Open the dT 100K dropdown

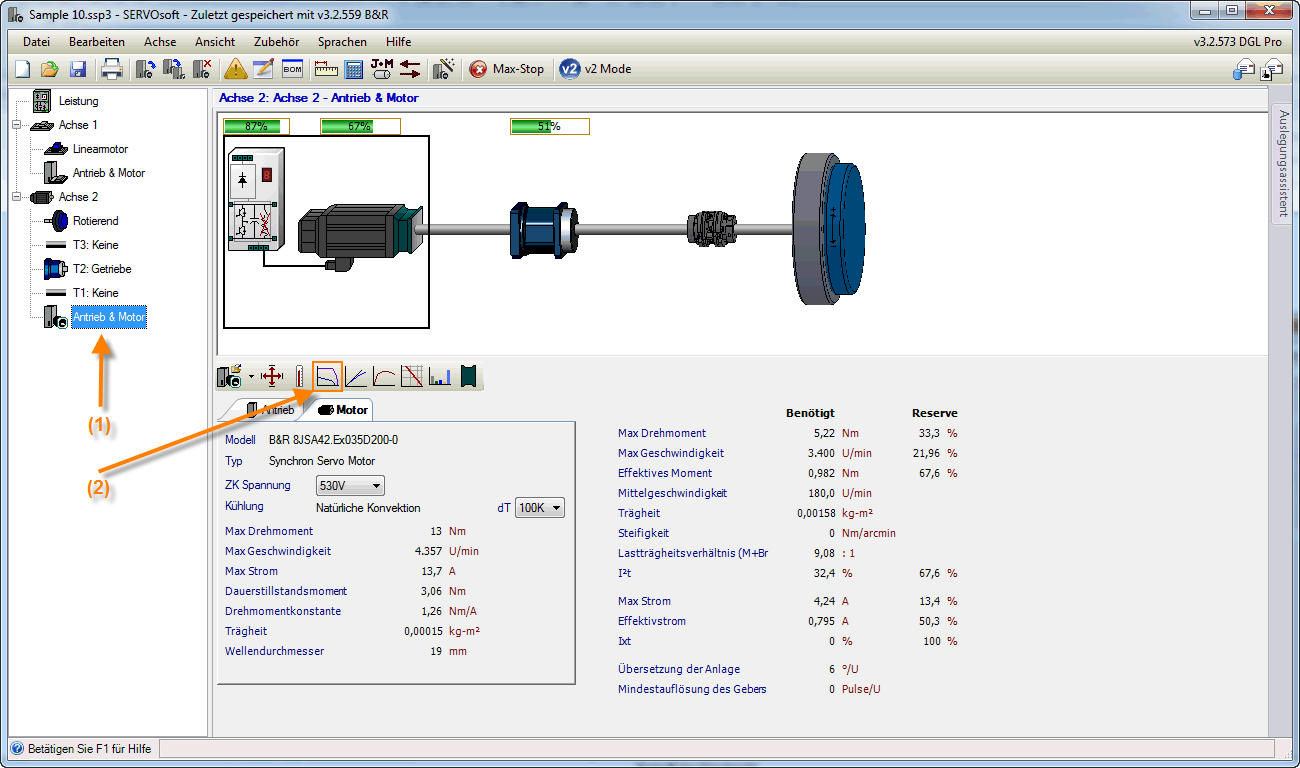pos(540,508)
